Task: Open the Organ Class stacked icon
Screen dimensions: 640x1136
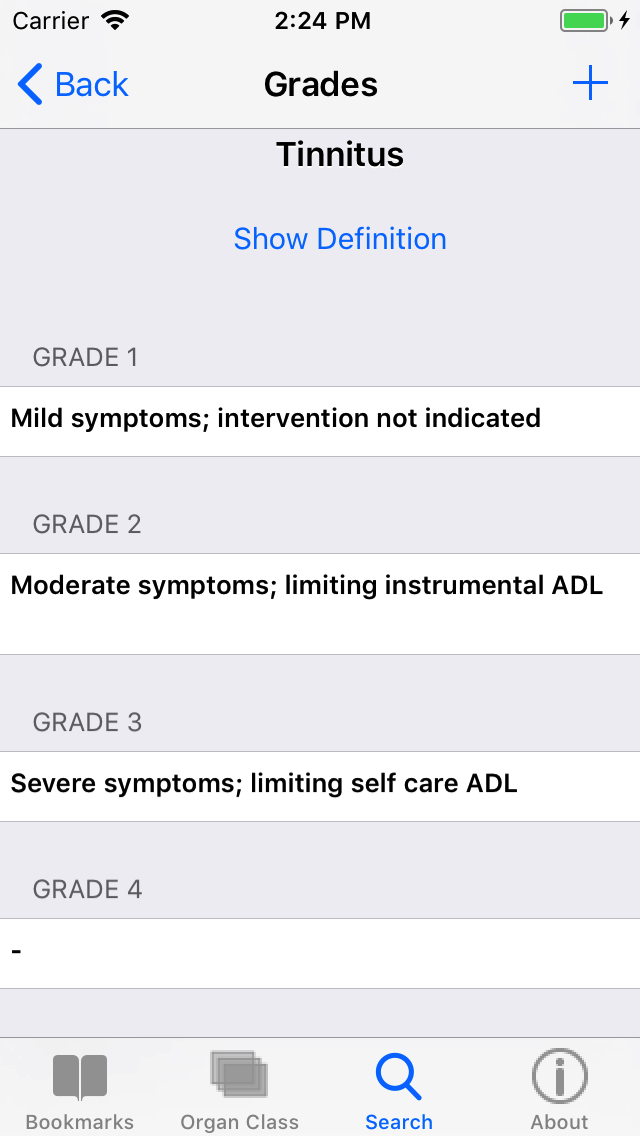Action: (x=239, y=1075)
